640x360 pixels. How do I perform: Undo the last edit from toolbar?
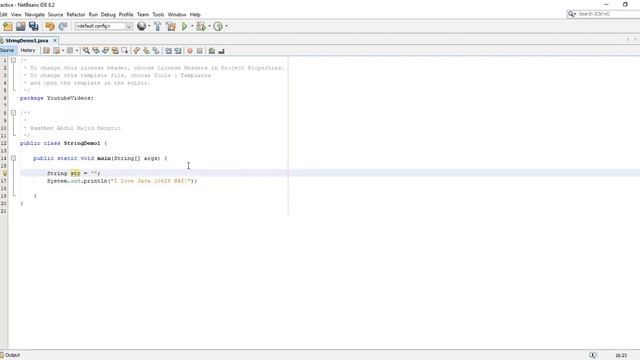[50, 27]
